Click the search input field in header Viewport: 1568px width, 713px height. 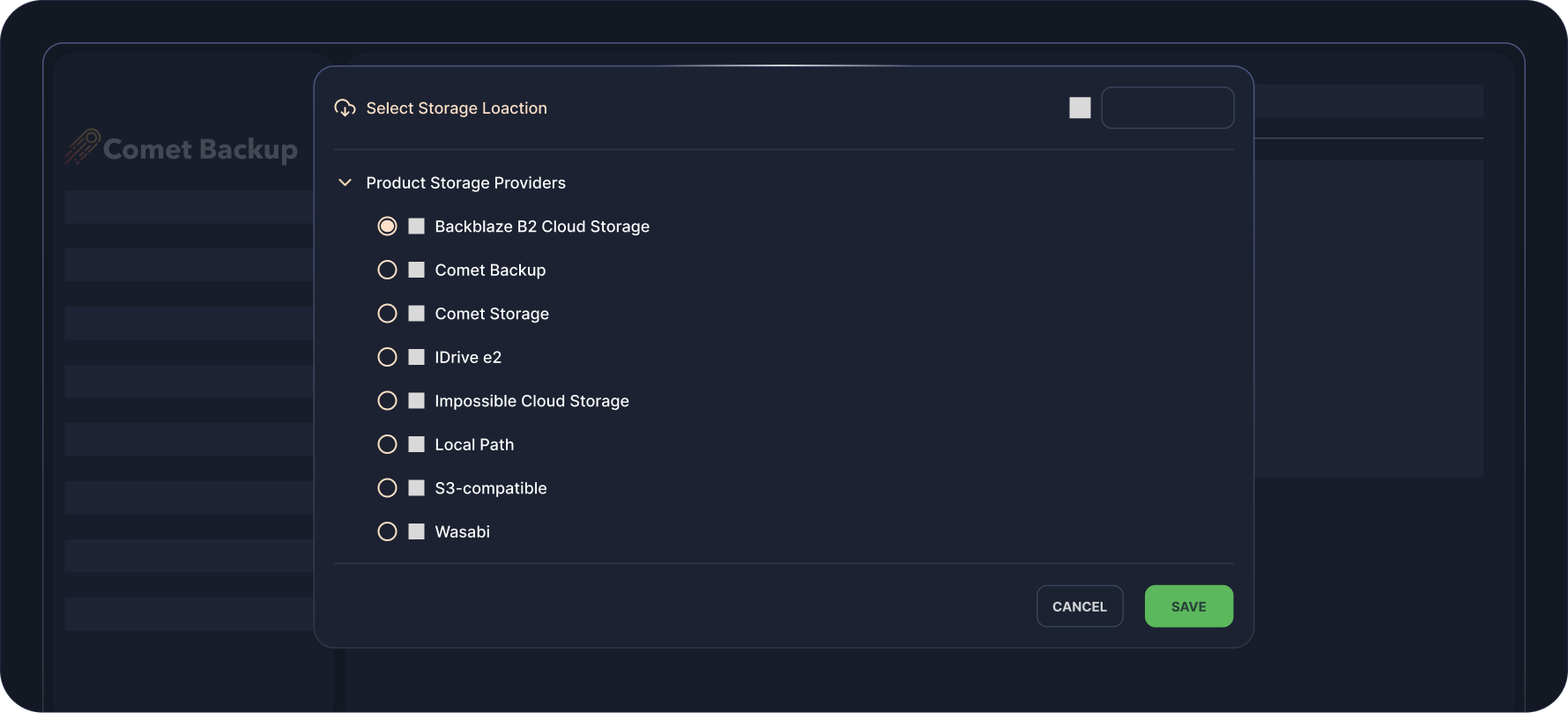pyautogui.click(x=1167, y=108)
